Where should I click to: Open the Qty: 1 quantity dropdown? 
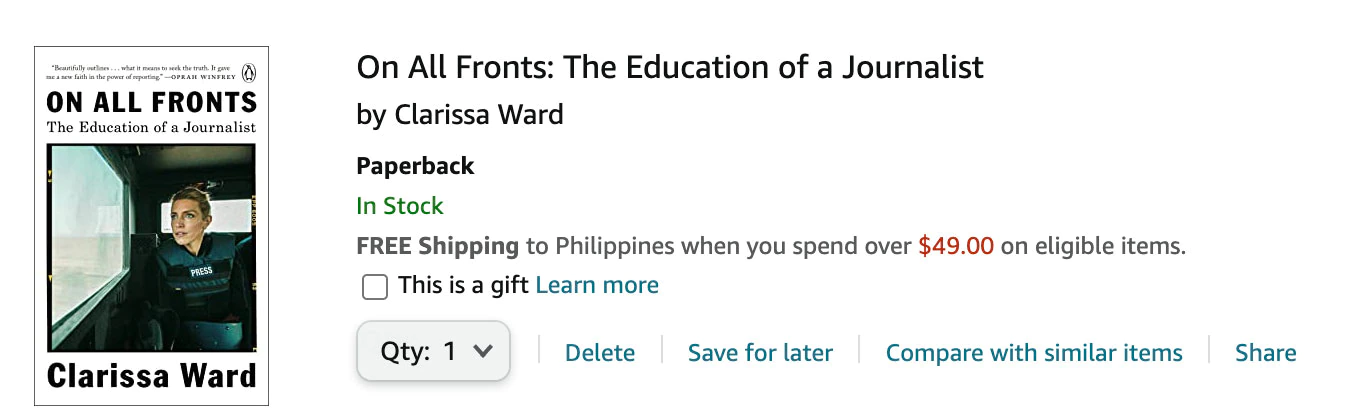click(434, 351)
